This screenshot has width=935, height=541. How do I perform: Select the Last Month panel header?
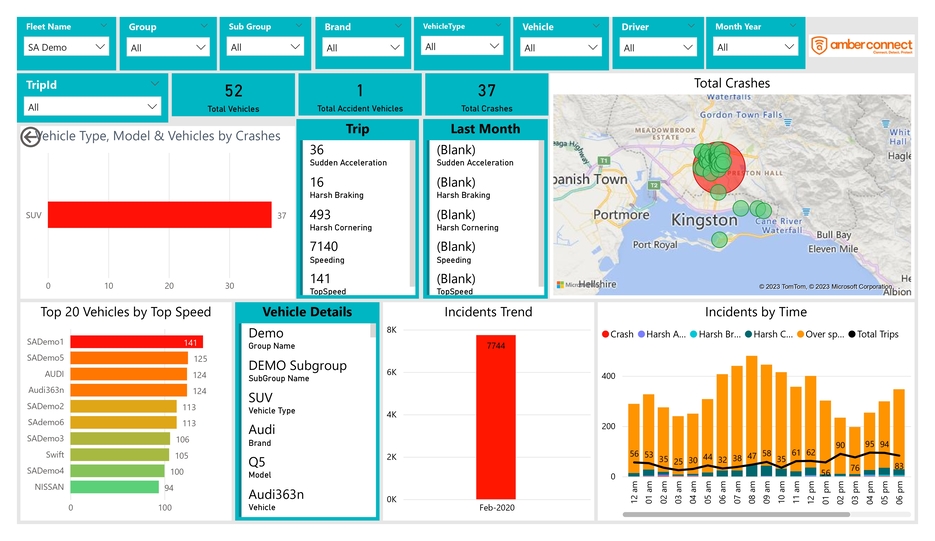[485, 129]
